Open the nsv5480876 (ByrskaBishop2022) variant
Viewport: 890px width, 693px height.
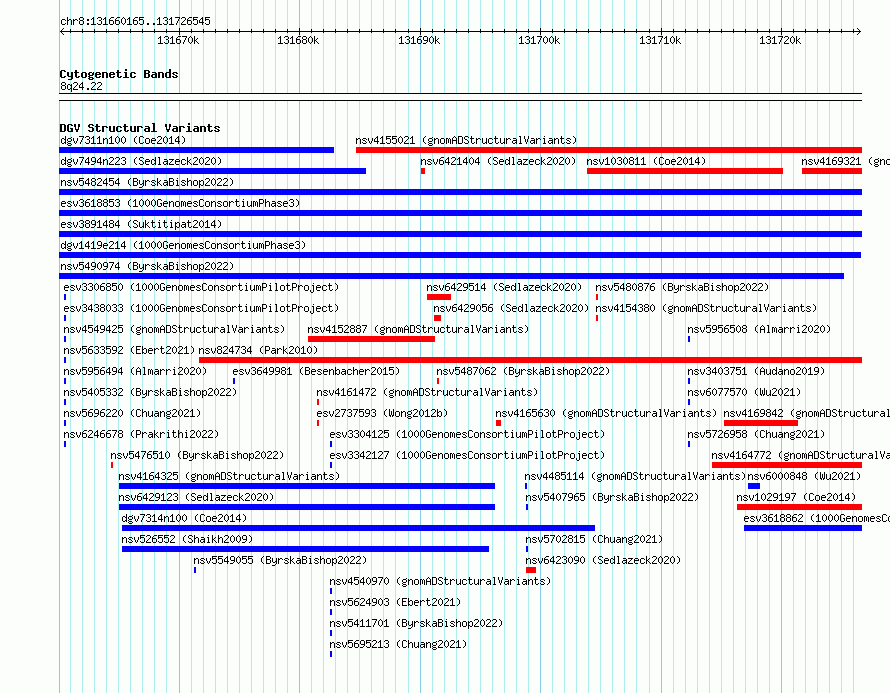(x=682, y=287)
